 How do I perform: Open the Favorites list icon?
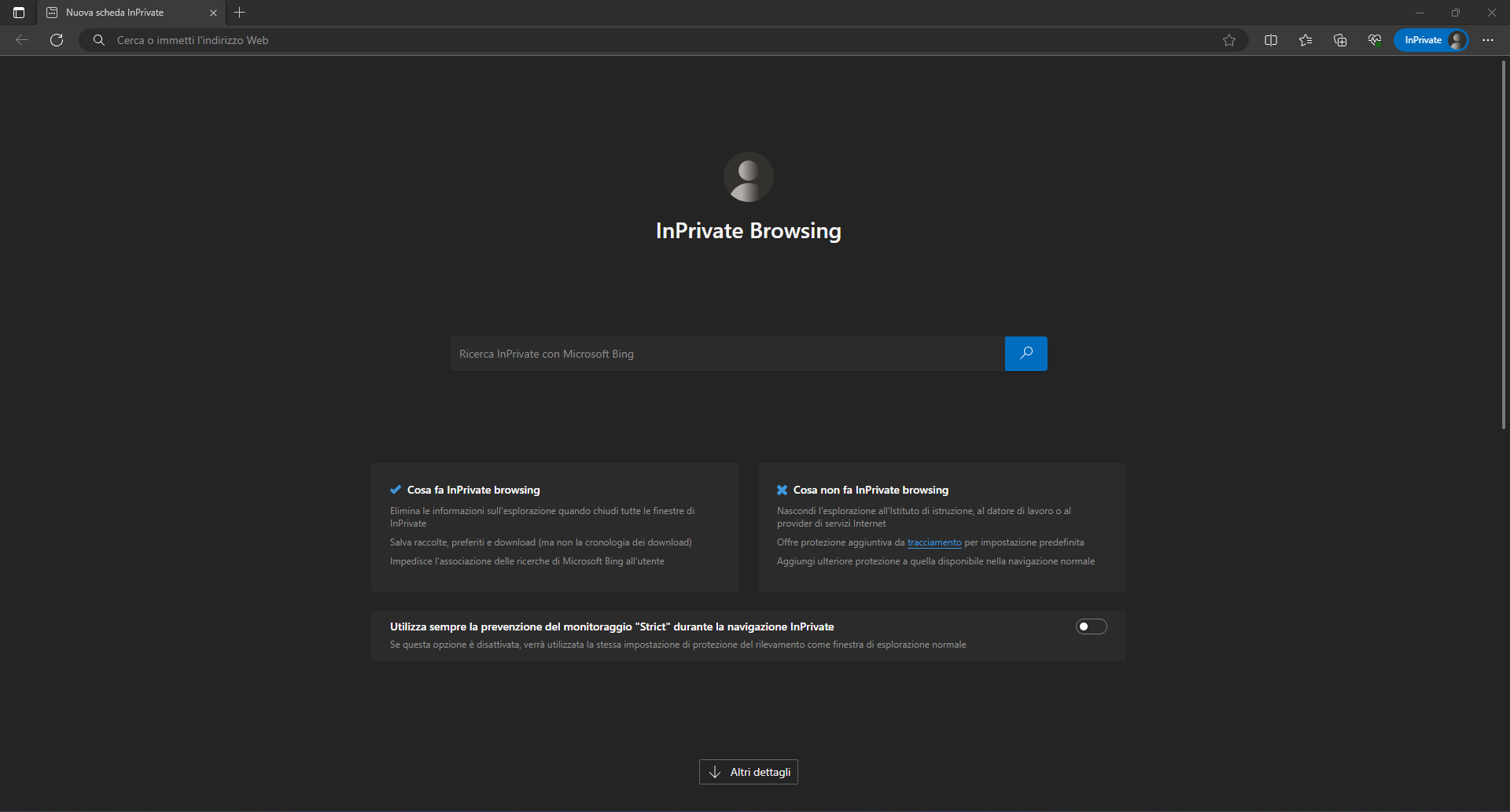pos(1306,40)
